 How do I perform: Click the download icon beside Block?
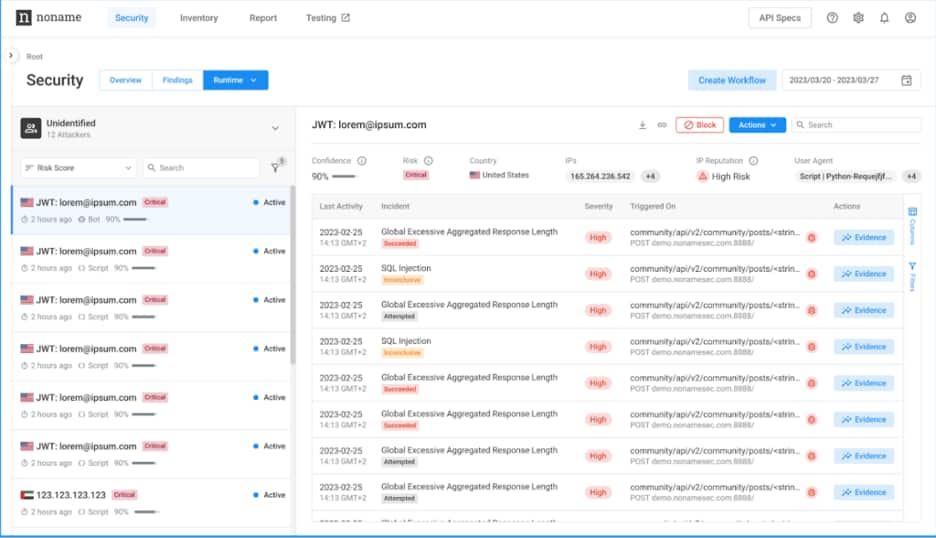(643, 125)
